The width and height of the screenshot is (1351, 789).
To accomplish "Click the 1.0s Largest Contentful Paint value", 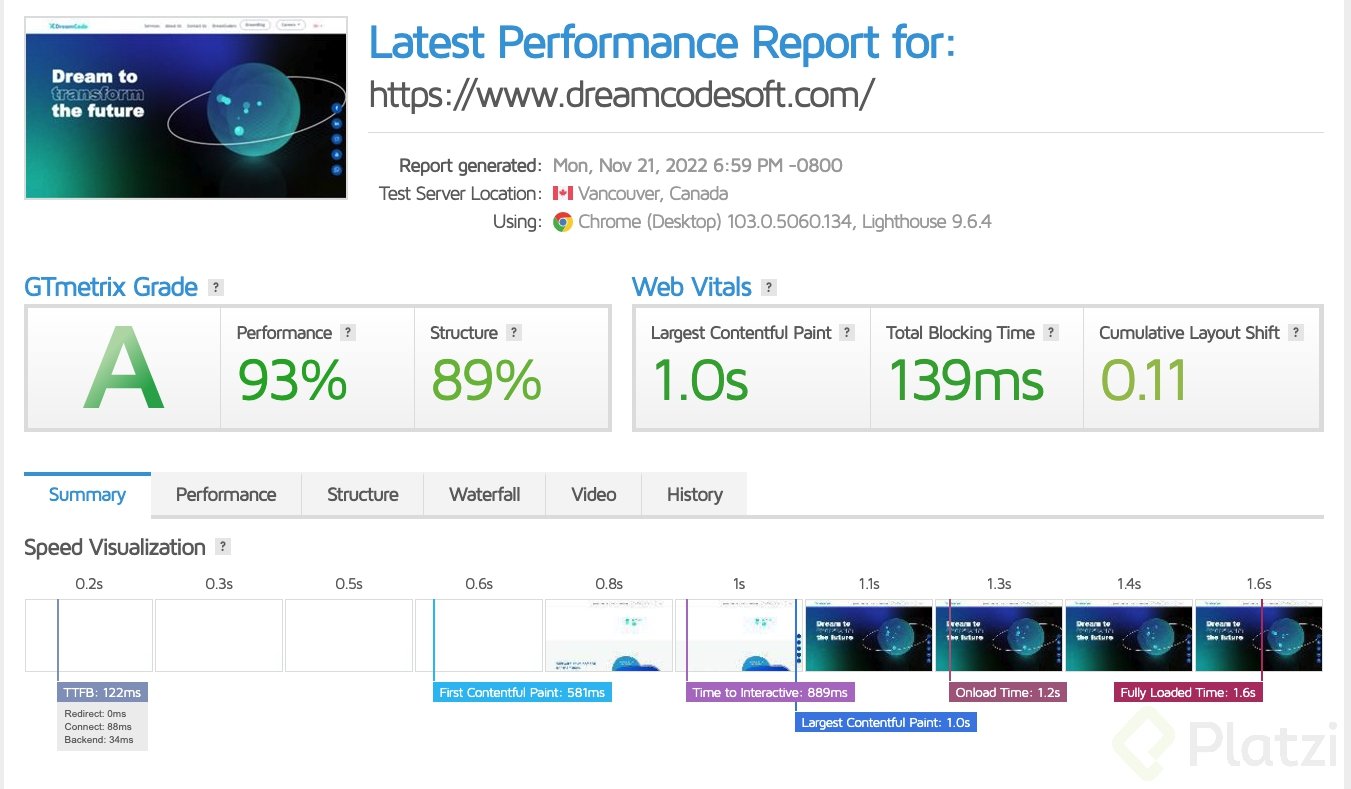I will [700, 381].
